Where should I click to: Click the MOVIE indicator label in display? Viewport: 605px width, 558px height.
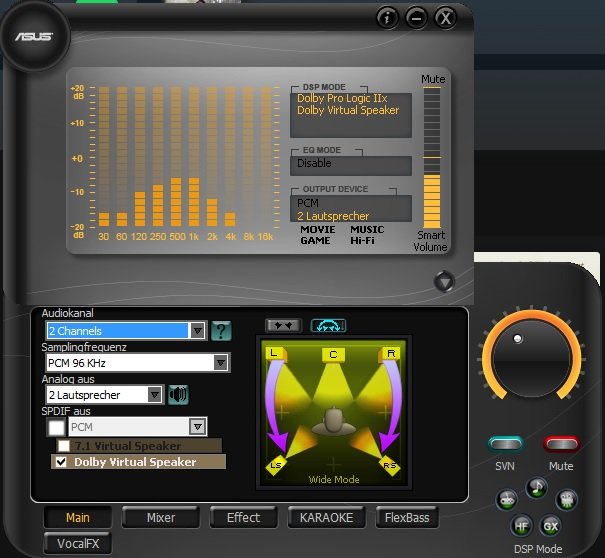point(318,230)
